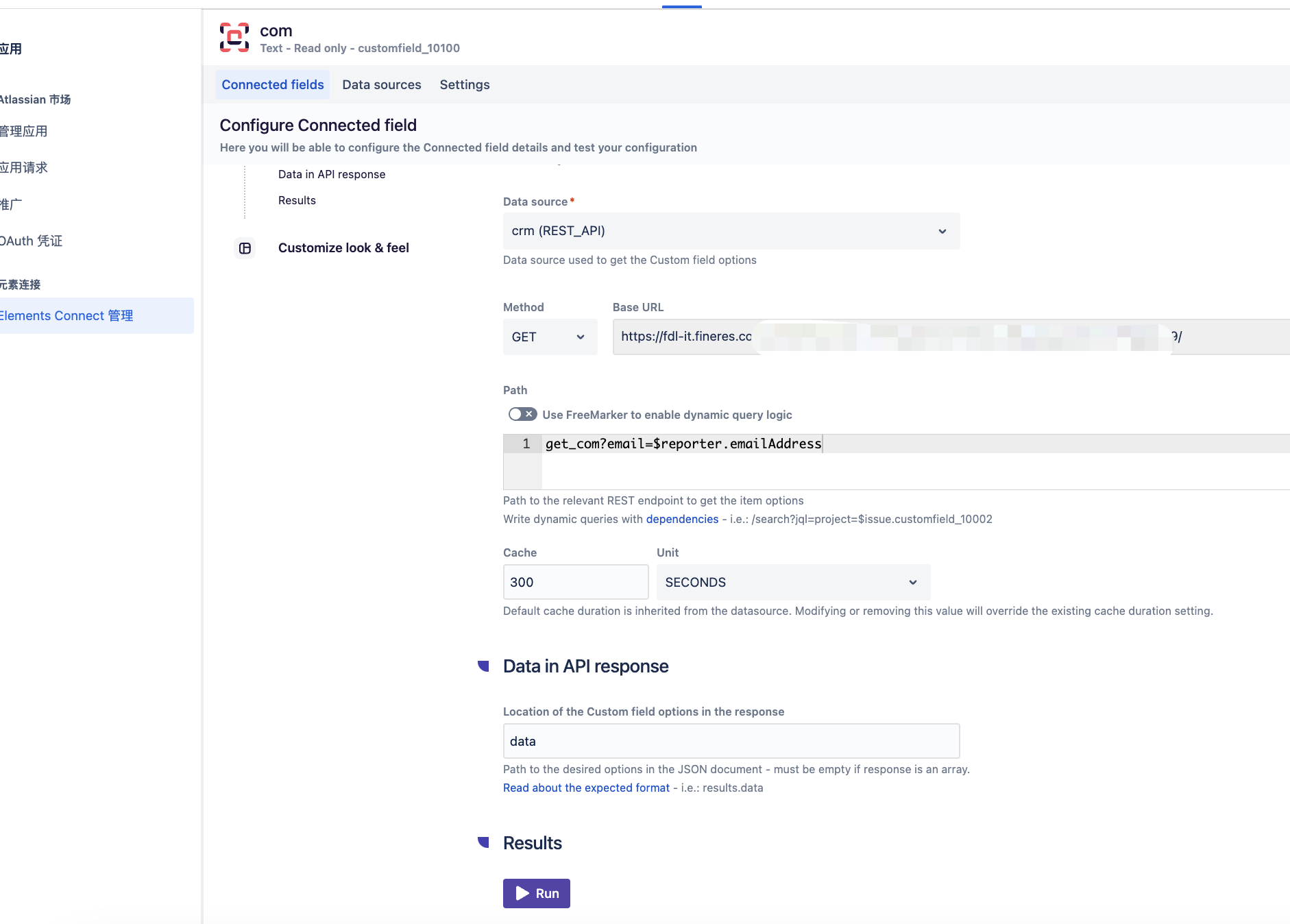This screenshot has width=1290, height=924.
Task: Switch to the Settings tab
Action: click(x=465, y=84)
